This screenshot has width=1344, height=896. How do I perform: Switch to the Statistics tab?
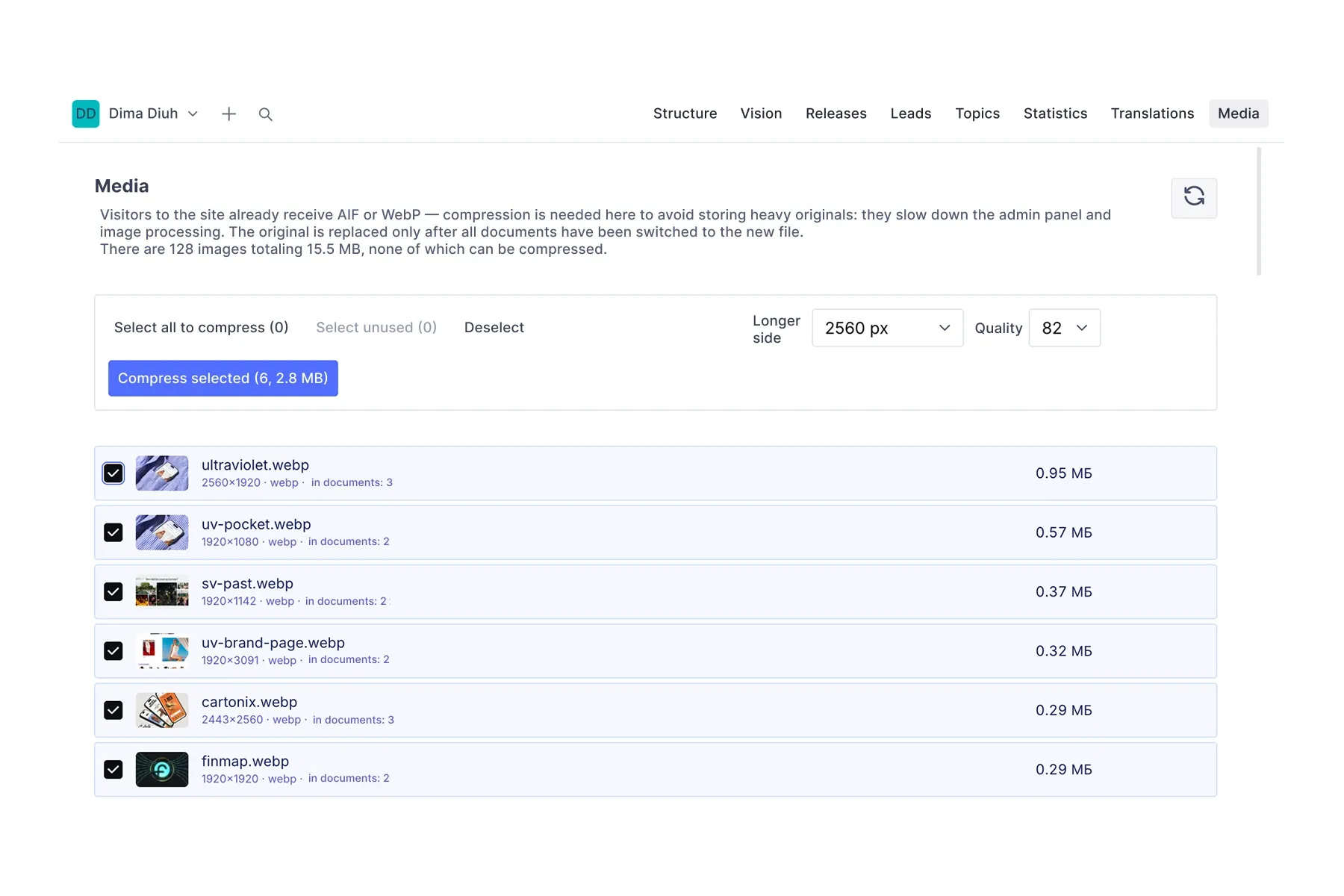[1055, 113]
